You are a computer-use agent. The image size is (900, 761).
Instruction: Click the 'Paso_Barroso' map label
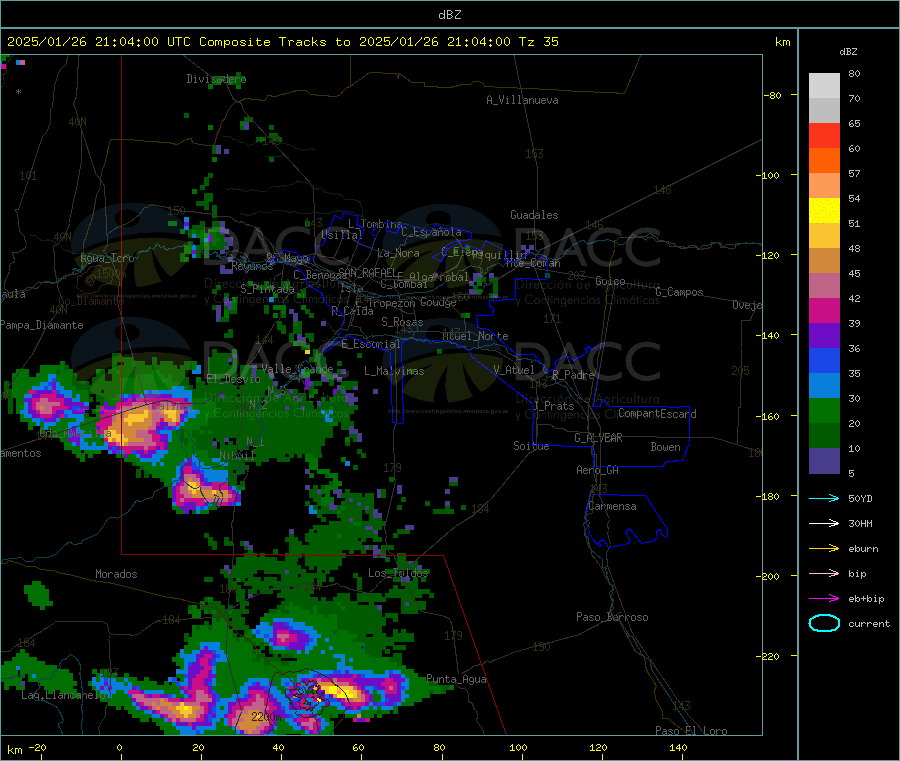pyautogui.click(x=612, y=617)
